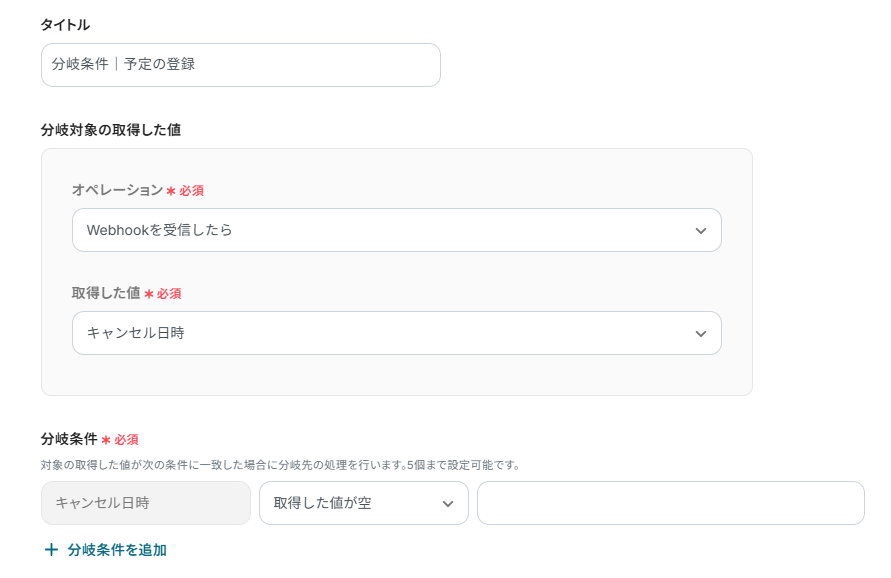The height and width of the screenshot is (578, 891).
Task: Add a condition via the 分岐条件を追加 link
Action: (x=116, y=550)
